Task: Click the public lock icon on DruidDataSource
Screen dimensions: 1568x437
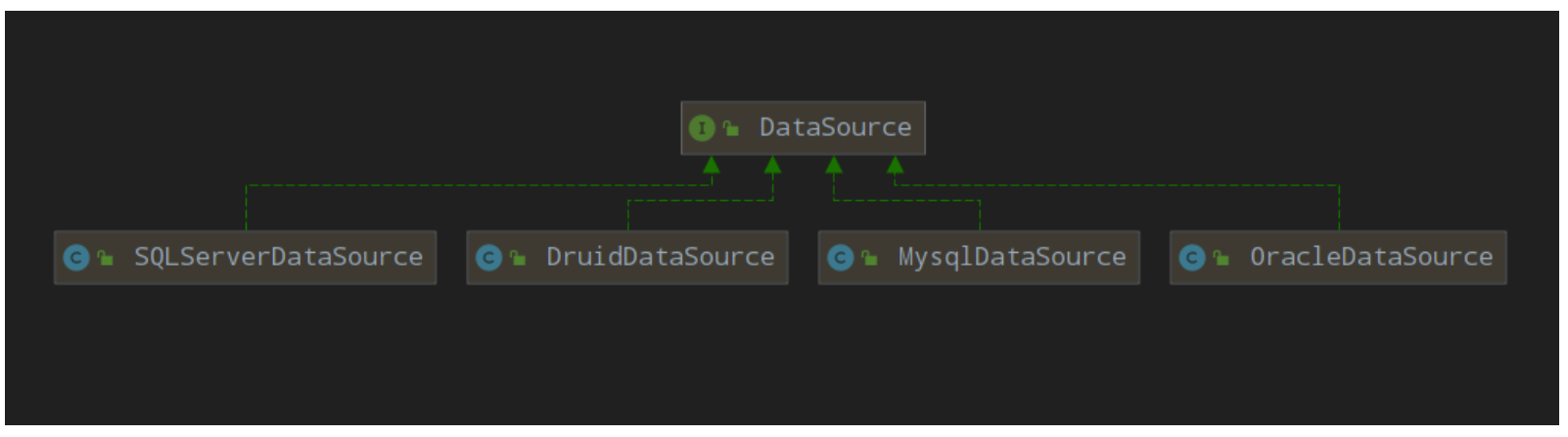Action: click(518, 258)
